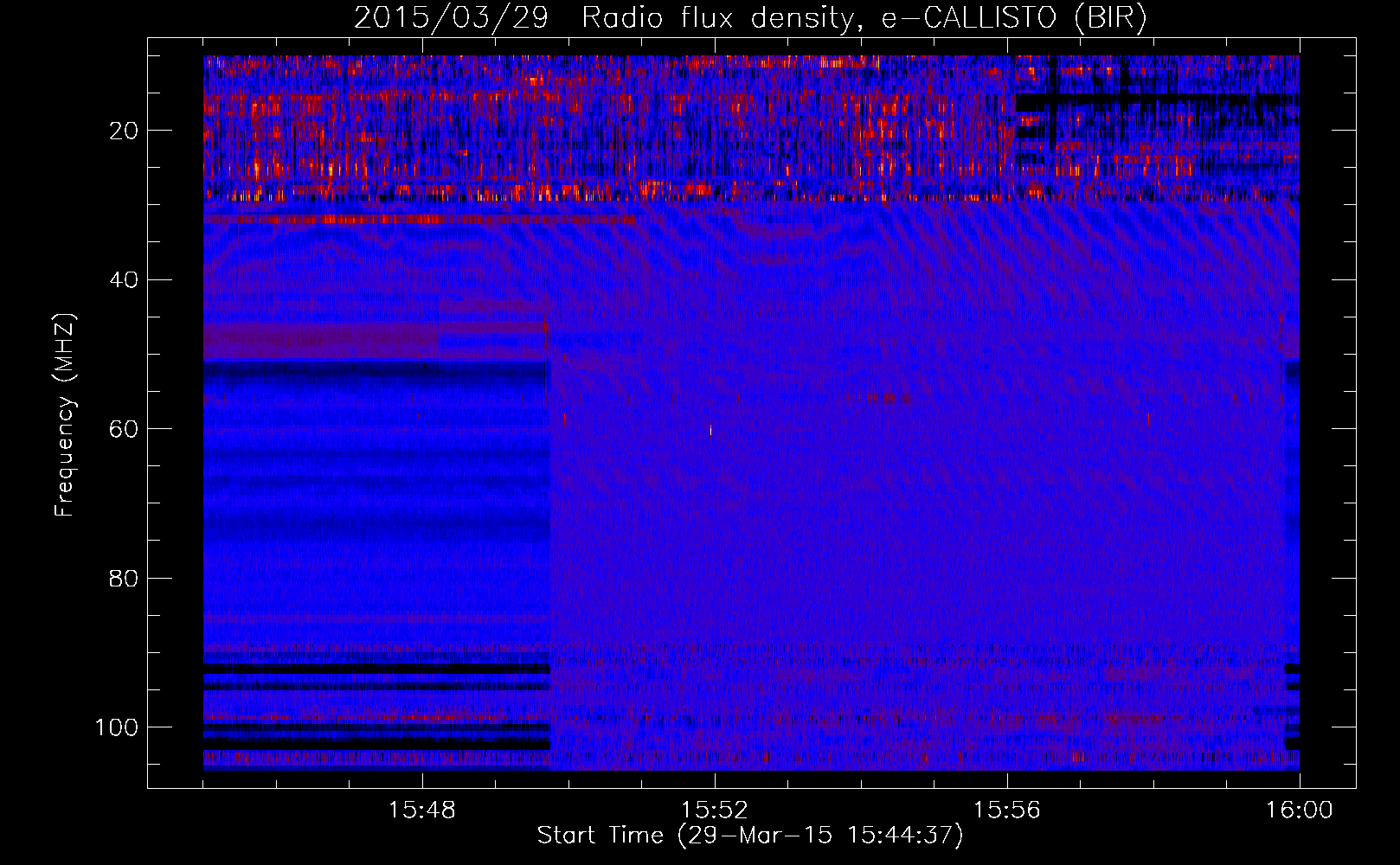Viewport: 1400px width, 865px height.
Task: Click the 100 MHz frequency tick label
Action: coord(117,727)
